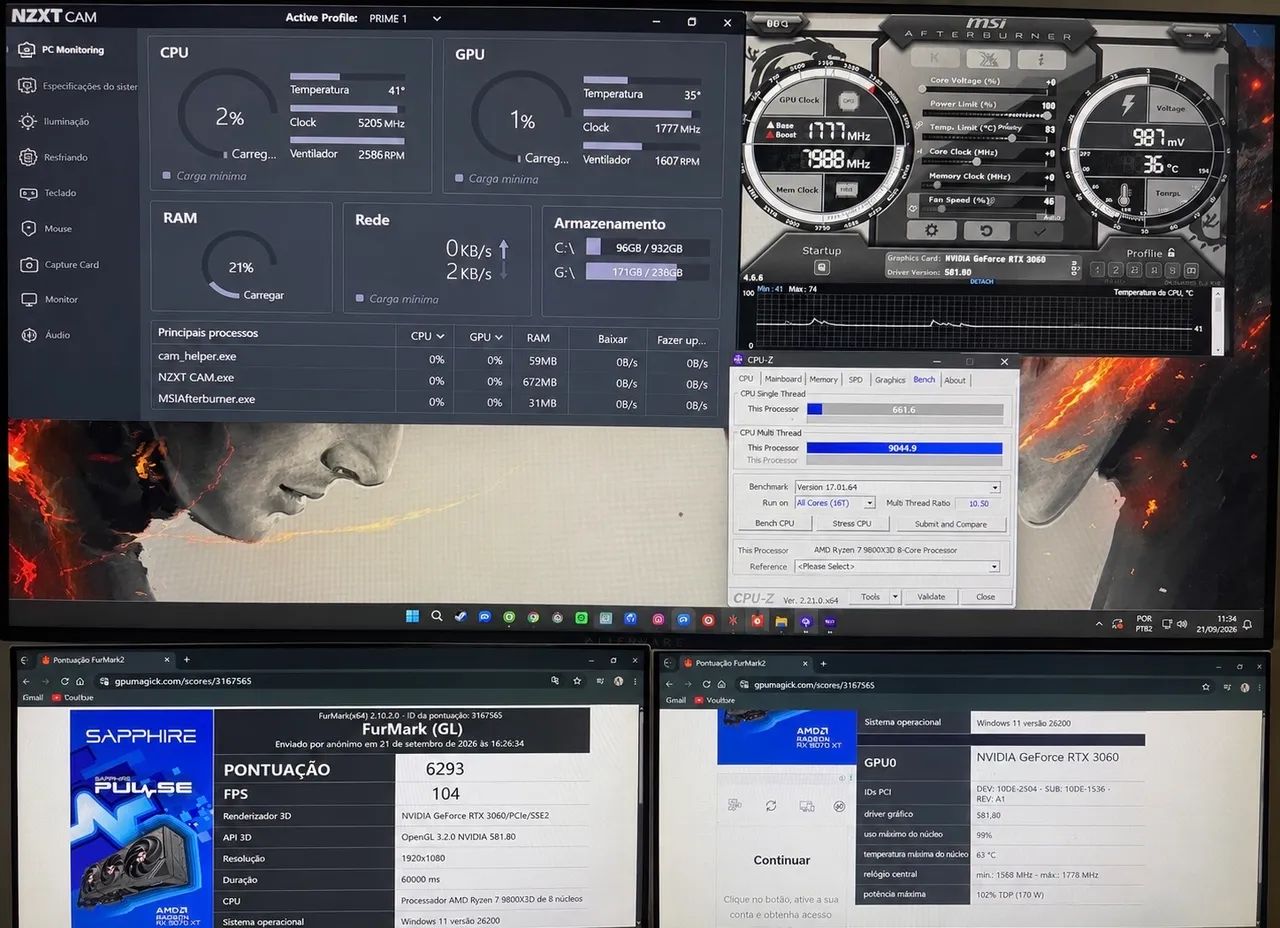The width and height of the screenshot is (1280, 928).
Task: Click Submit and Compare in CPU-Z
Action: [x=951, y=524]
